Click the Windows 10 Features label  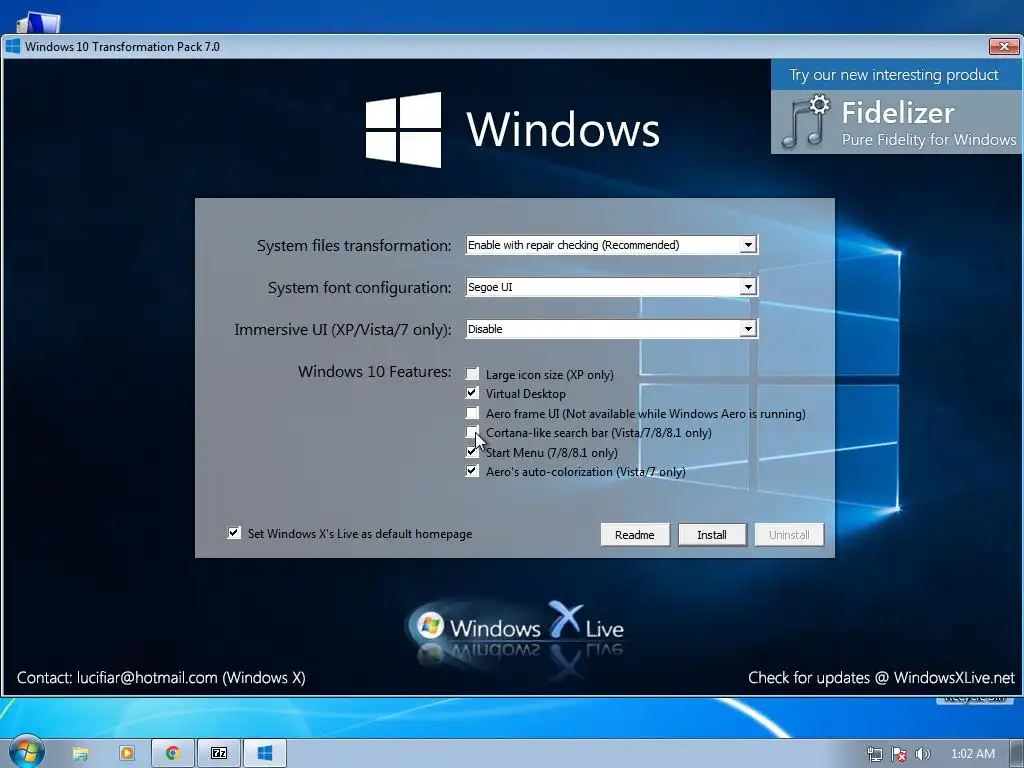[374, 372]
